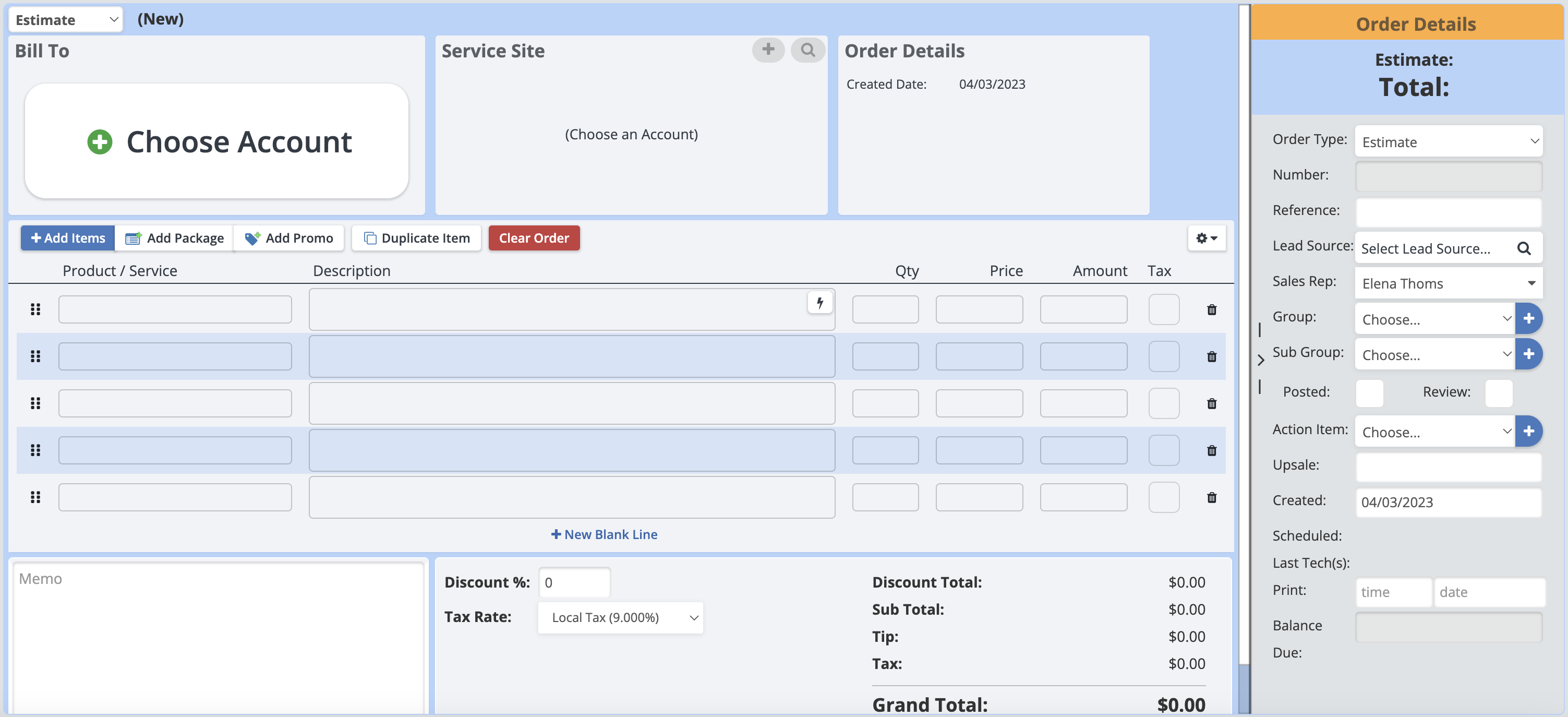Expand the Sales Rep Elena Thoms dropdown
Image resolution: width=1568 pixels, height=717 pixels.
tap(1448, 283)
